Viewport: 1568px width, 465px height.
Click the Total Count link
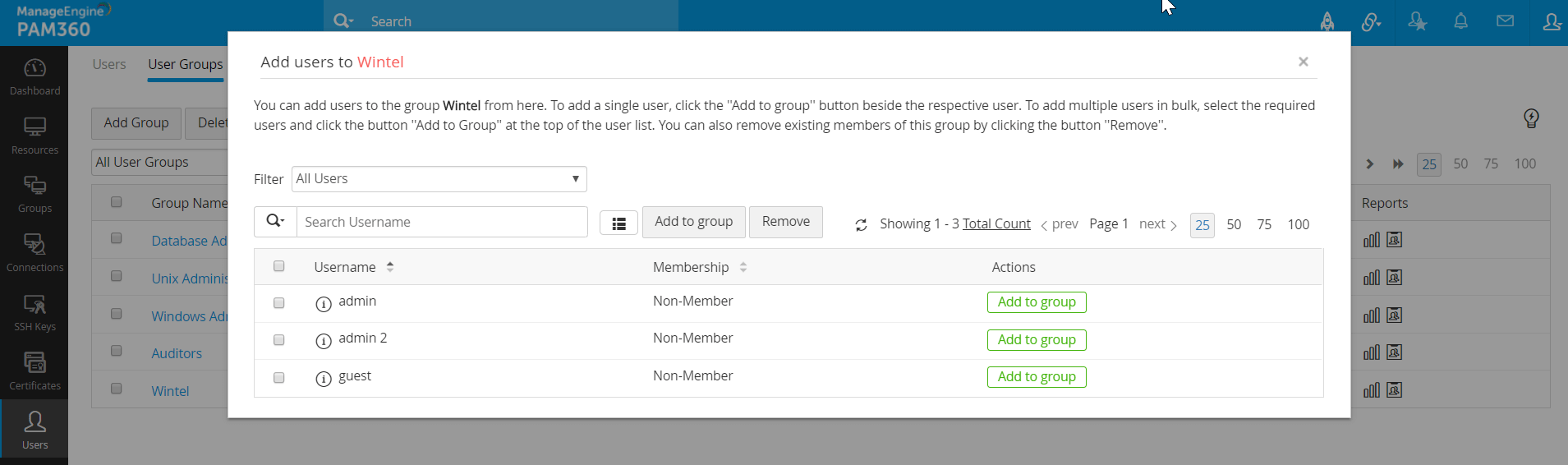click(996, 223)
